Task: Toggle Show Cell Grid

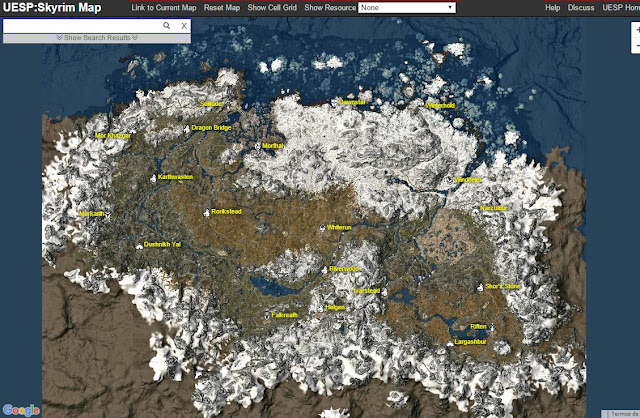Action: click(272, 7)
